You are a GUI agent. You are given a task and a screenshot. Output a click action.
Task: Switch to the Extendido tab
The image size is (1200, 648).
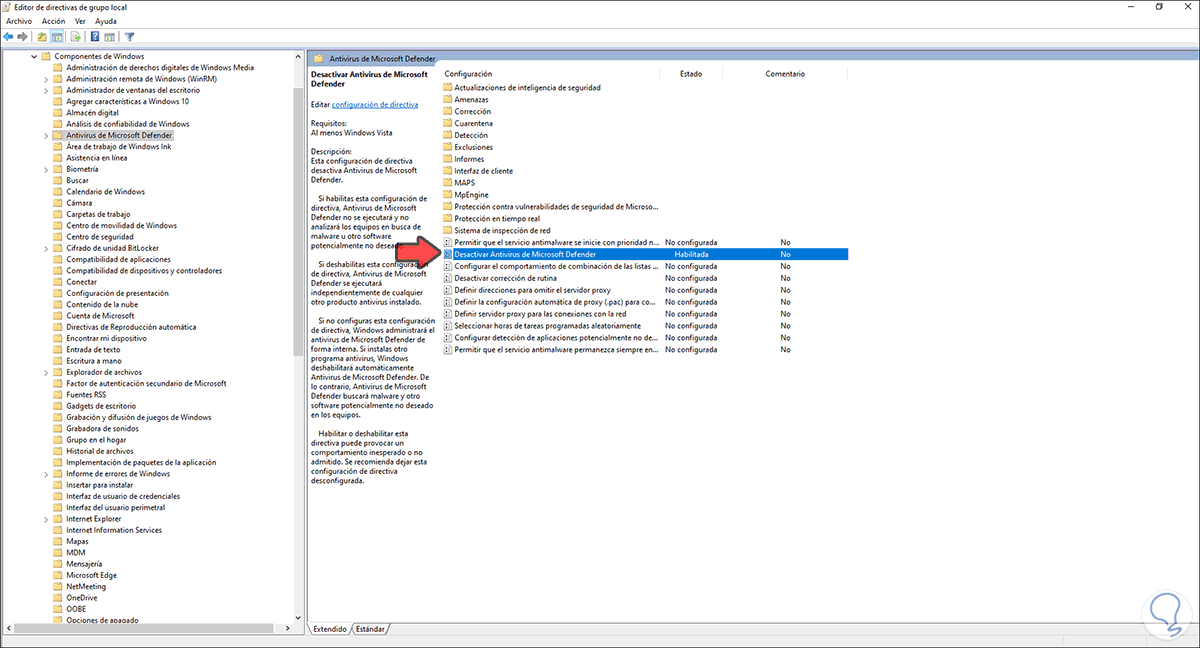coord(329,629)
